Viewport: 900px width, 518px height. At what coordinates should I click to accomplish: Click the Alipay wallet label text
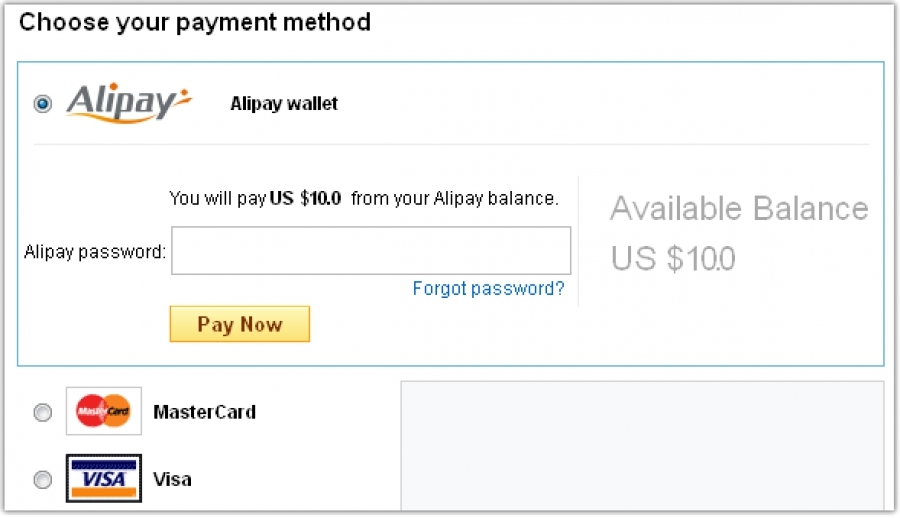pos(284,103)
